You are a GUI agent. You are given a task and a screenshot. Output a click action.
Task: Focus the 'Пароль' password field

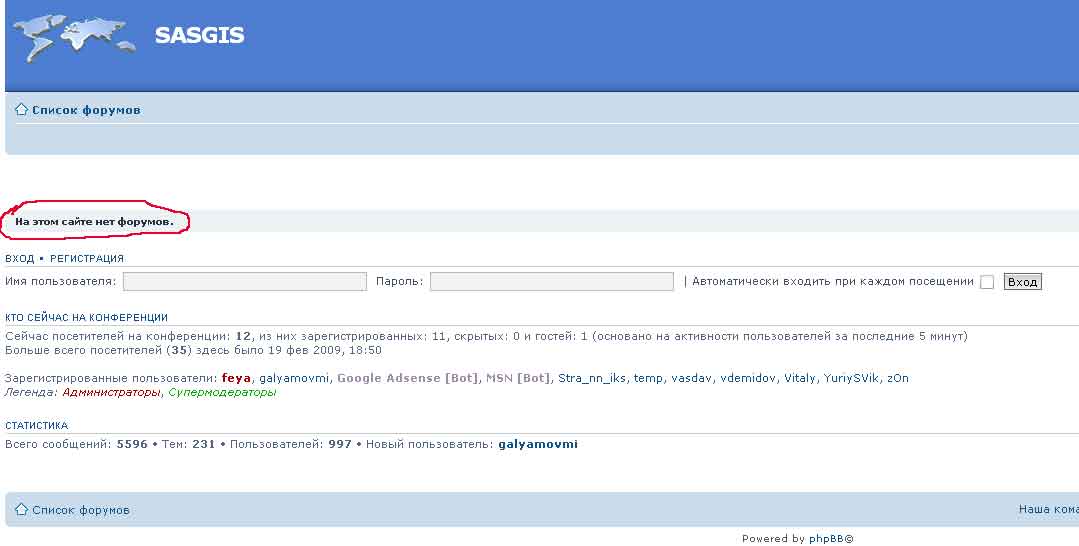click(x=551, y=282)
